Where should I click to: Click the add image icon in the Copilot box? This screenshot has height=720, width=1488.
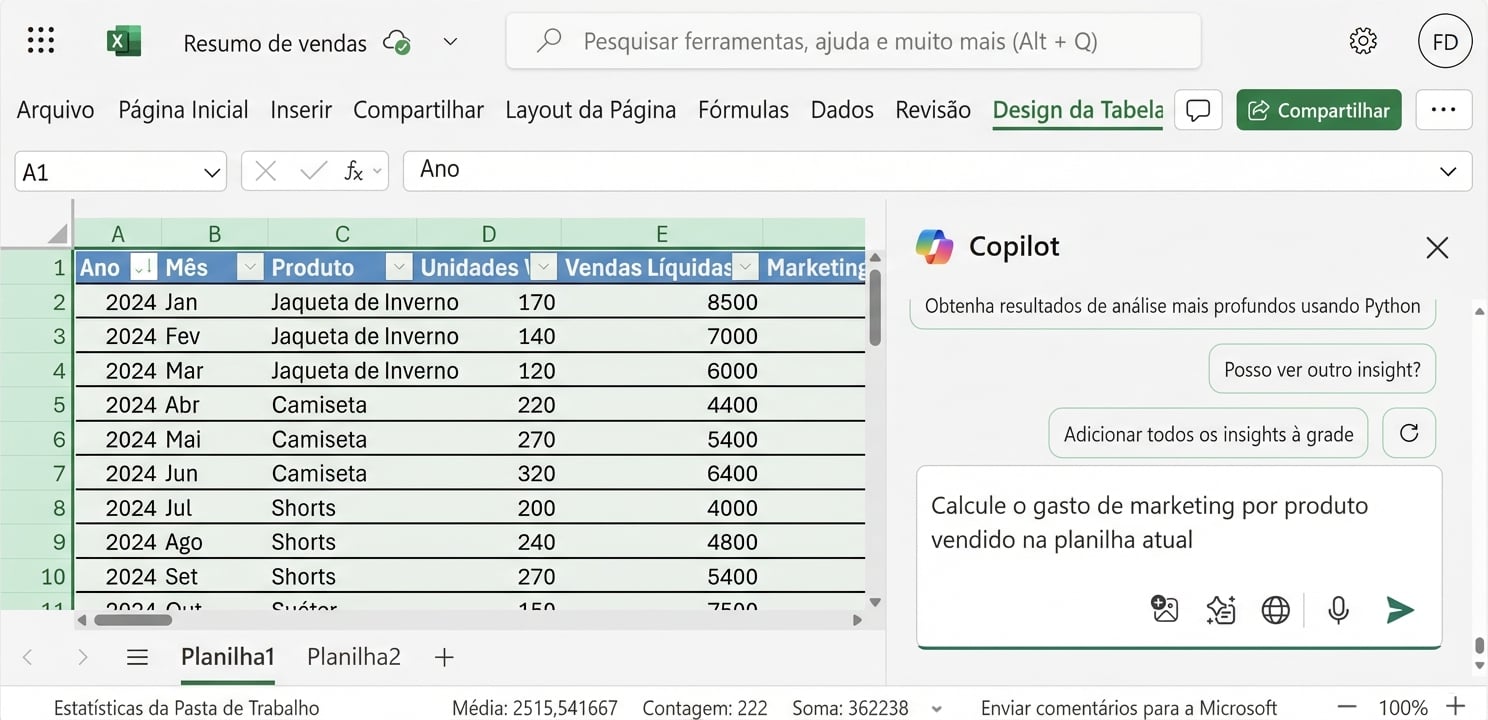coord(1164,607)
